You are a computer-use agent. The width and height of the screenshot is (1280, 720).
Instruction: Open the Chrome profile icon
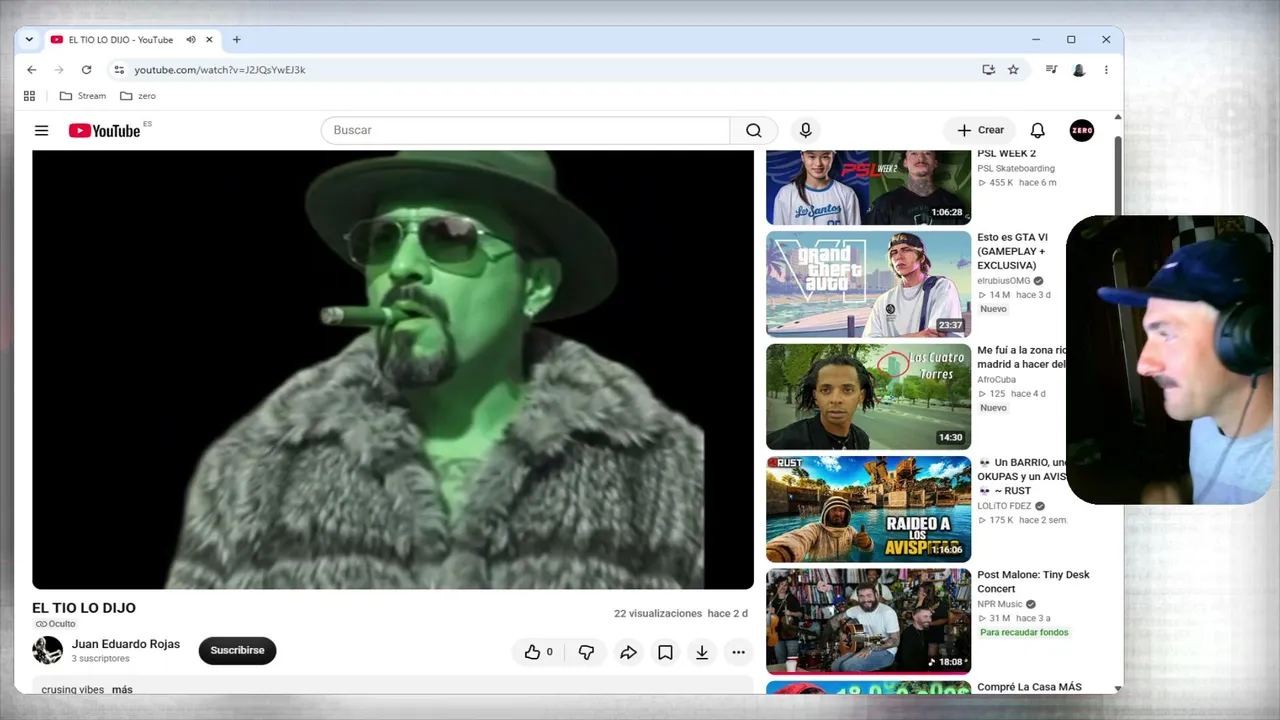[x=1079, y=70]
